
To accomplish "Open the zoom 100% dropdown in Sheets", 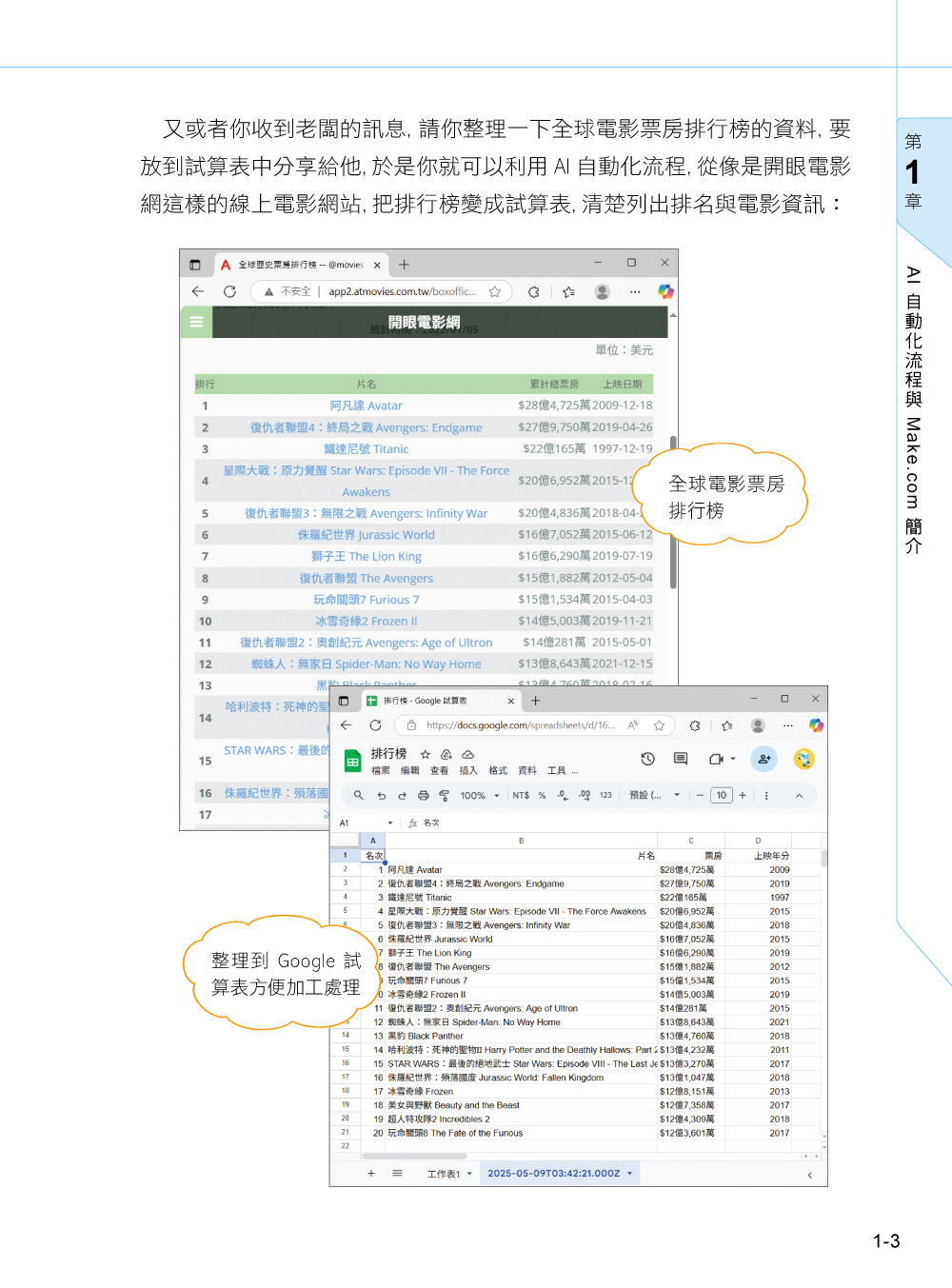I will tap(480, 795).
